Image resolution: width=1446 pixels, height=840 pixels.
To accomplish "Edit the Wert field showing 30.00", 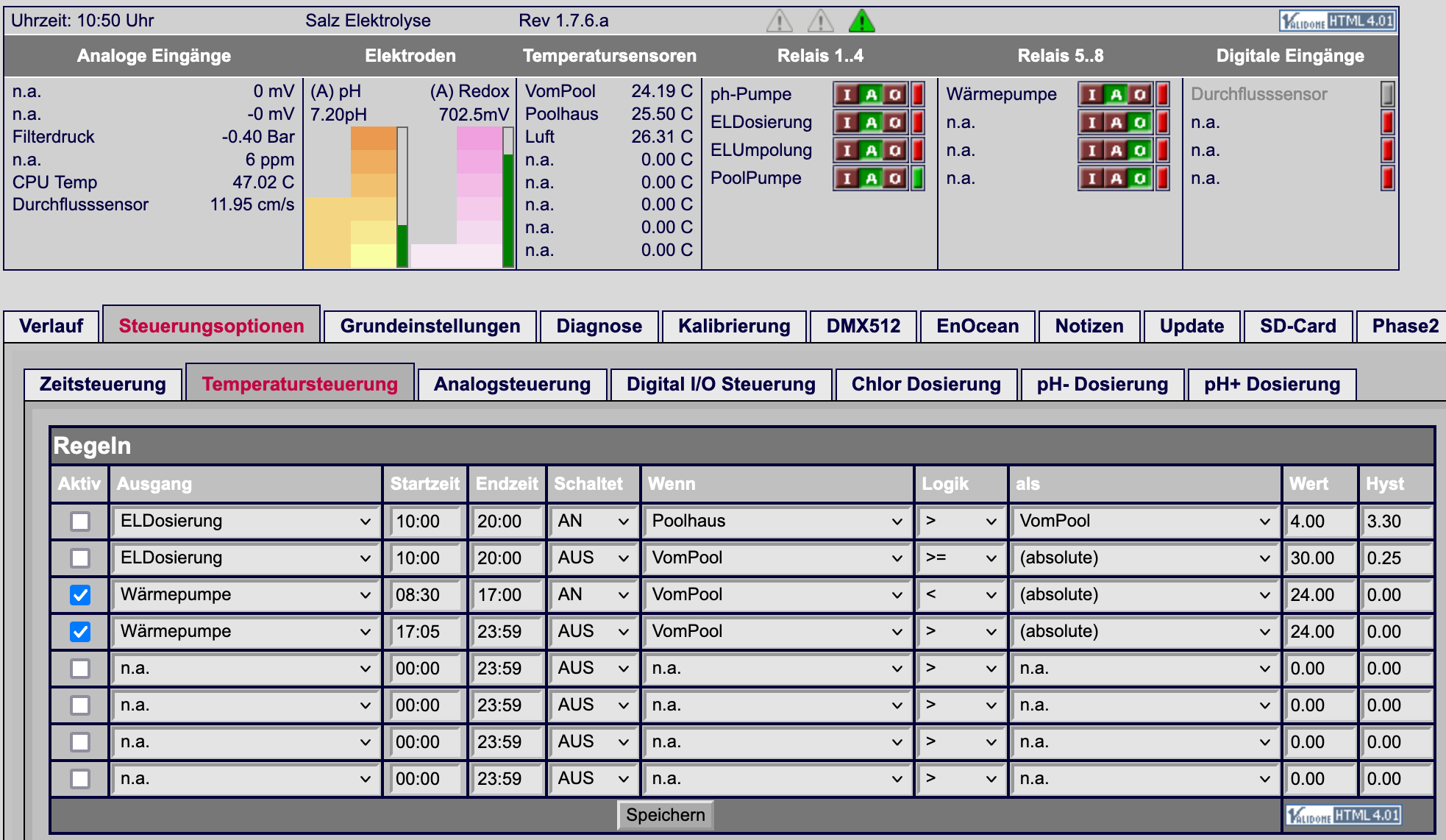I will (1320, 558).
